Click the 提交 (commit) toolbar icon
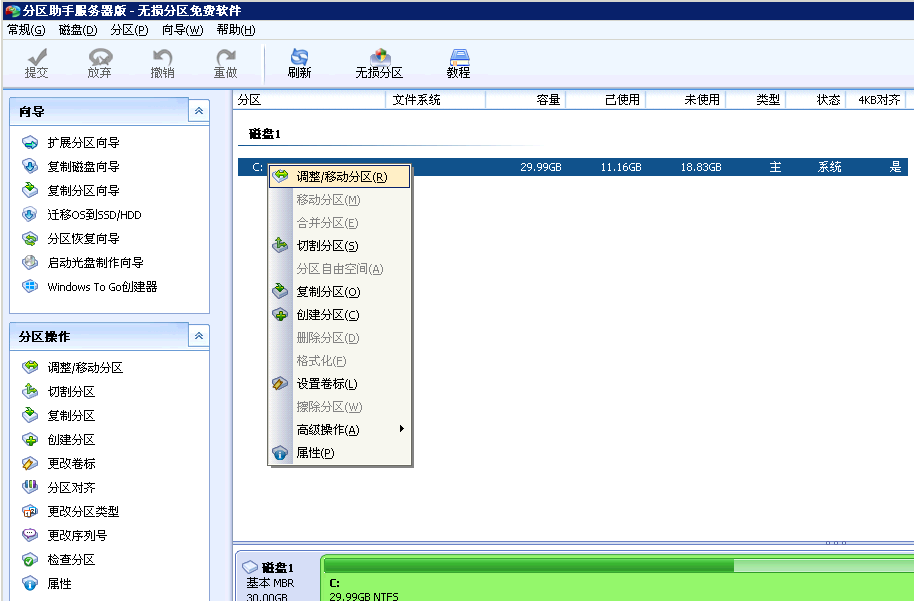 click(x=36, y=63)
